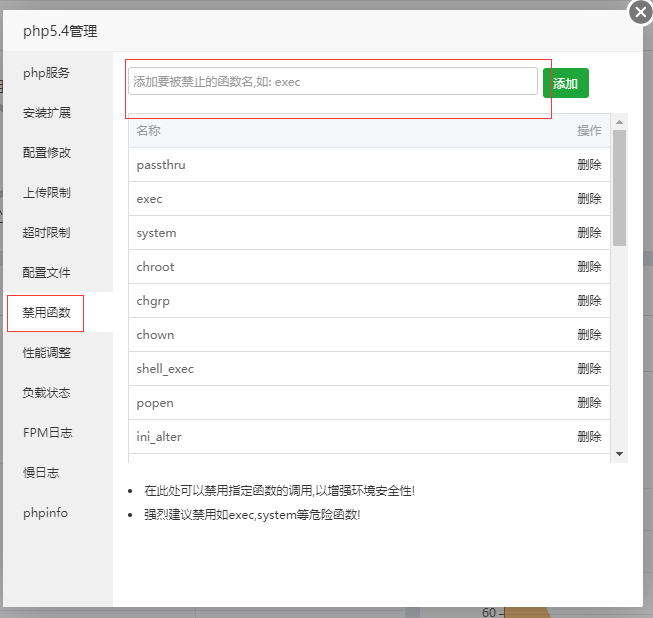The image size is (653, 618).
Task: Open 性能调整 settings
Action: tap(47, 353)
